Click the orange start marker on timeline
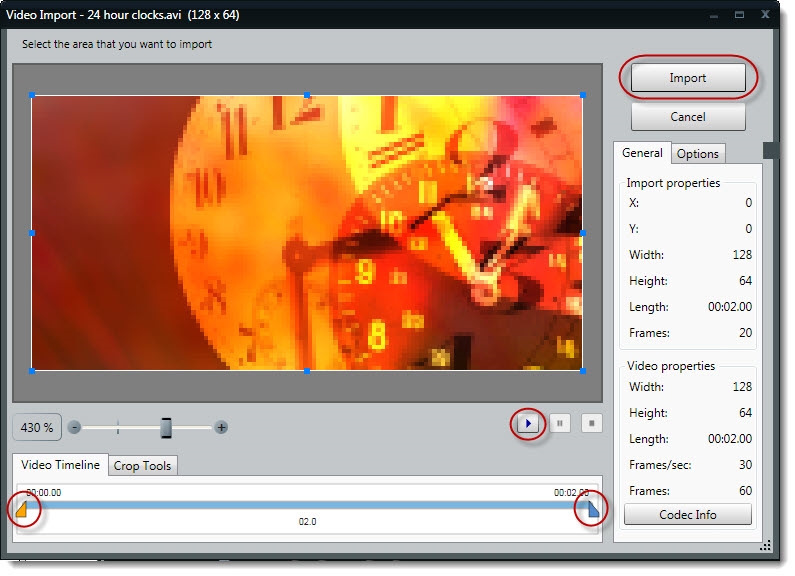 click(22, 511)
